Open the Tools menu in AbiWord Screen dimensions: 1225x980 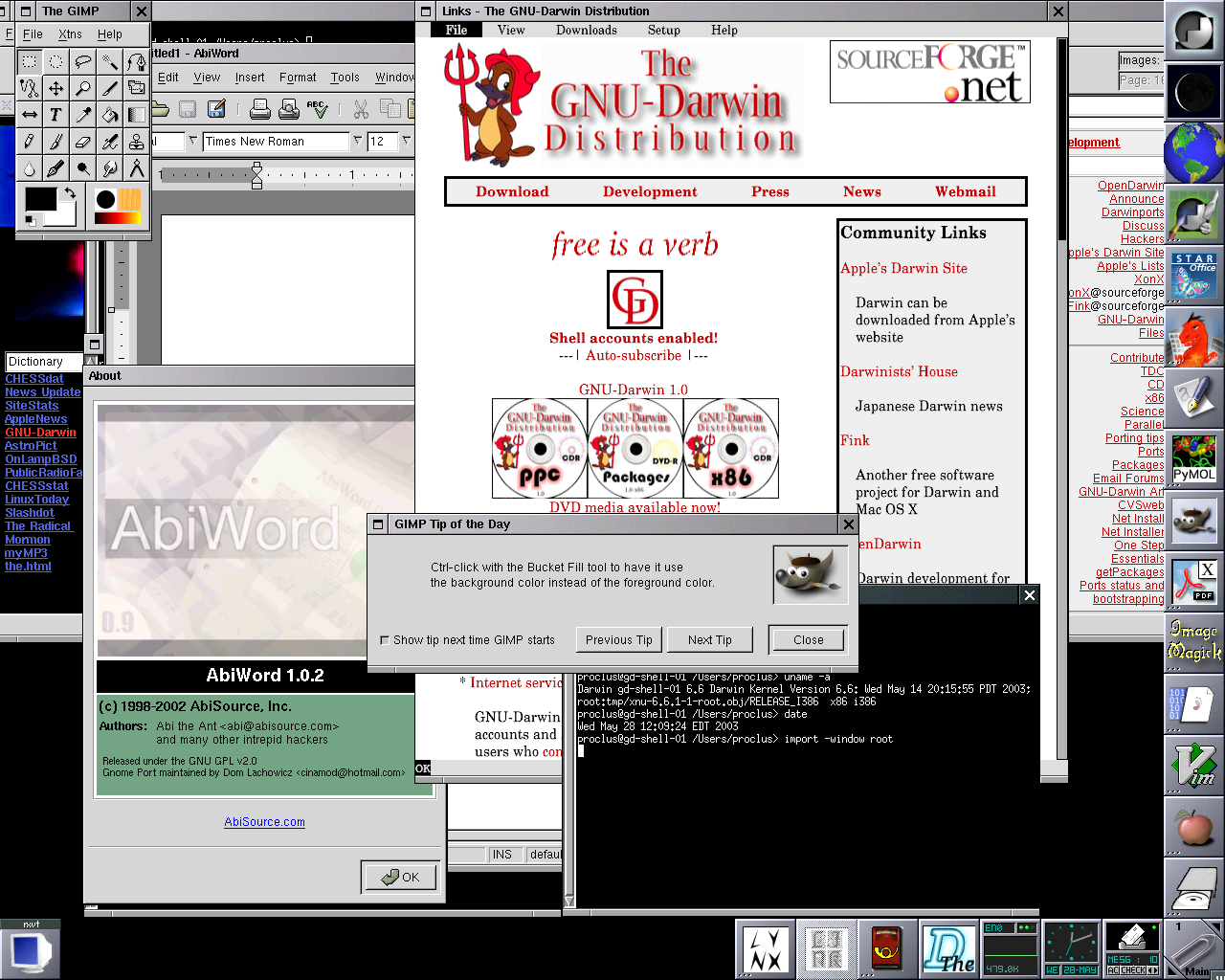(345, 78)
